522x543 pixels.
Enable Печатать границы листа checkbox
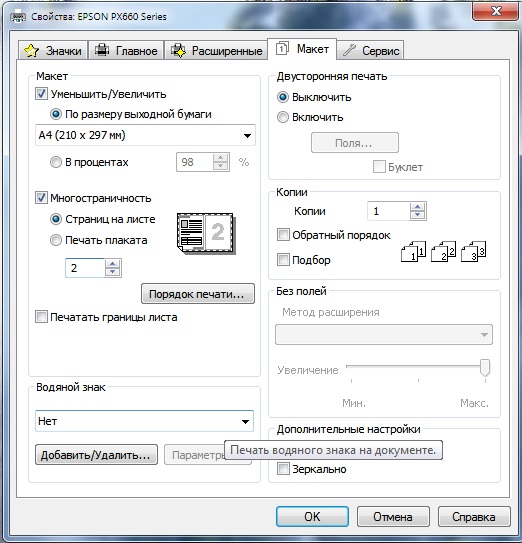pyautogui.click(x=41, y=317)
